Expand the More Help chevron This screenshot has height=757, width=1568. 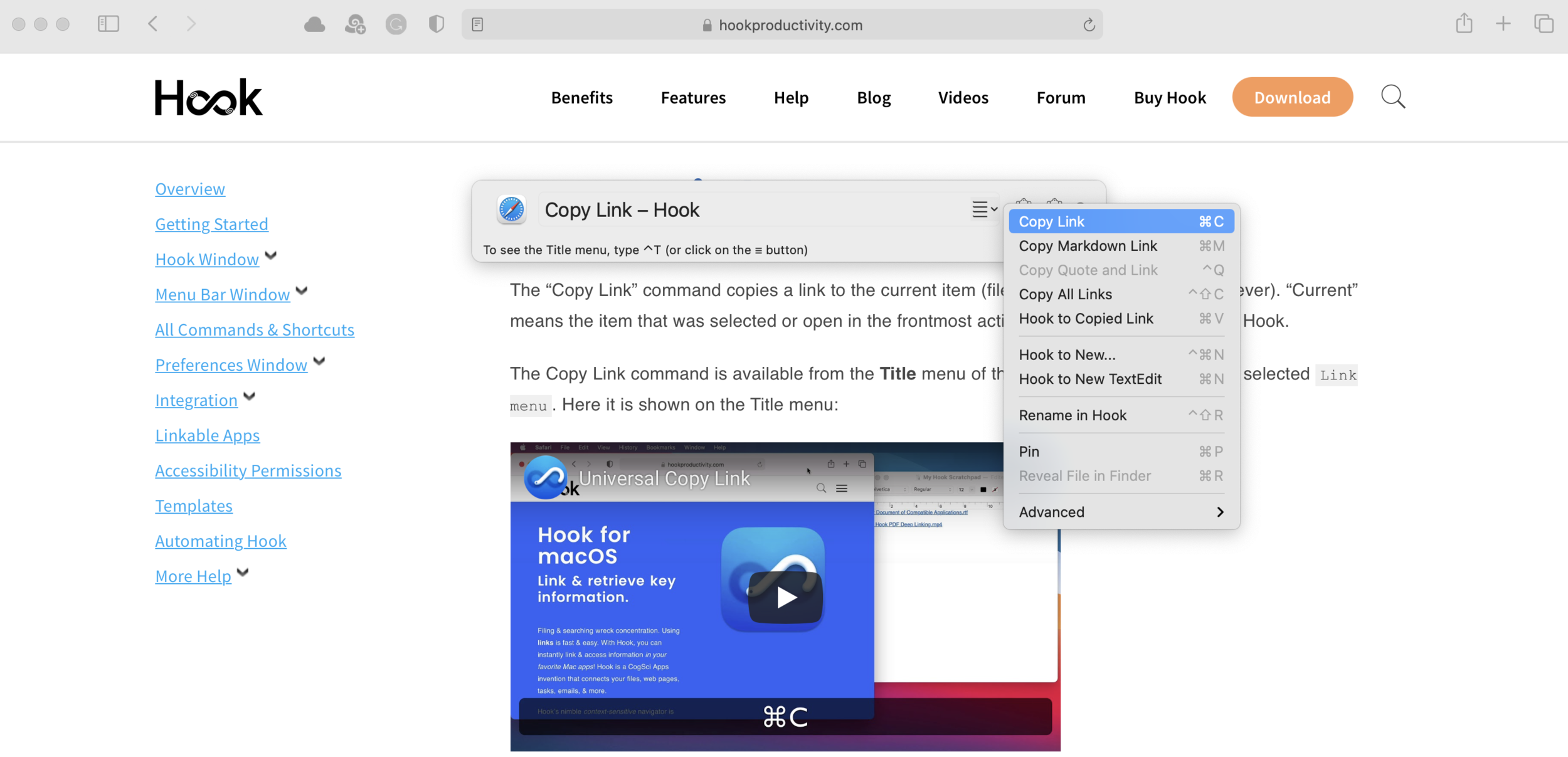(243, 571)
